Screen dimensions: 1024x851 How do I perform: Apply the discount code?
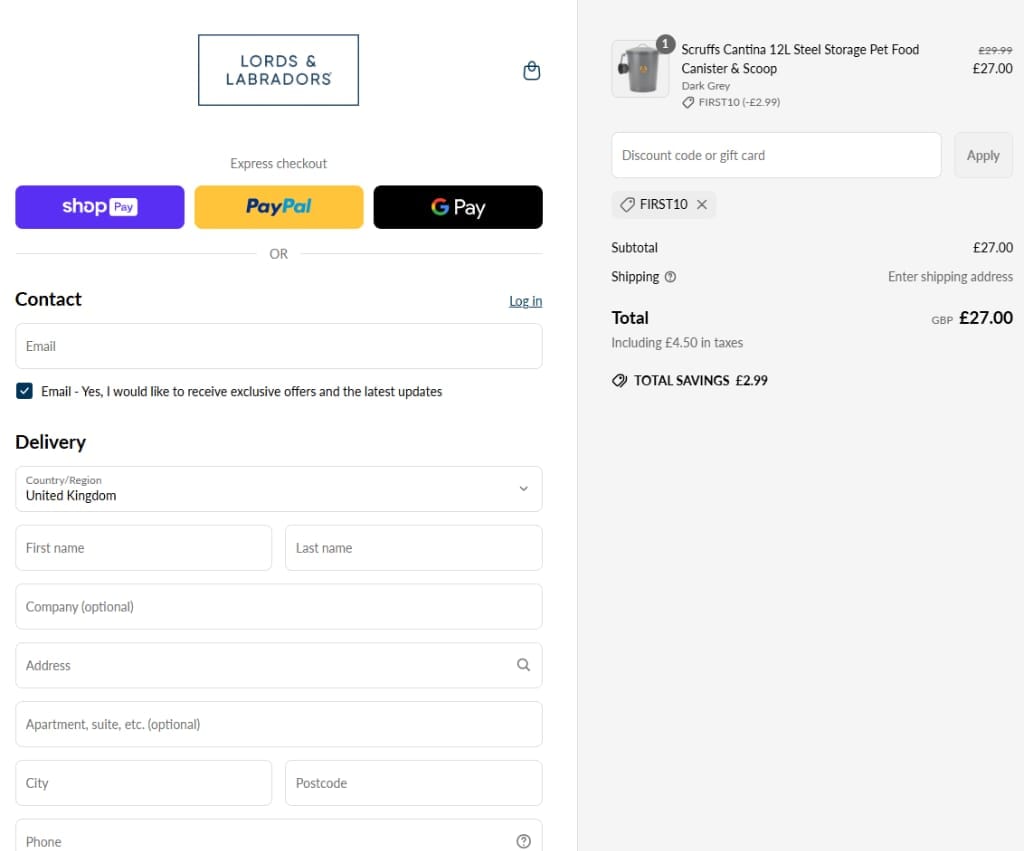click(983, 155)
